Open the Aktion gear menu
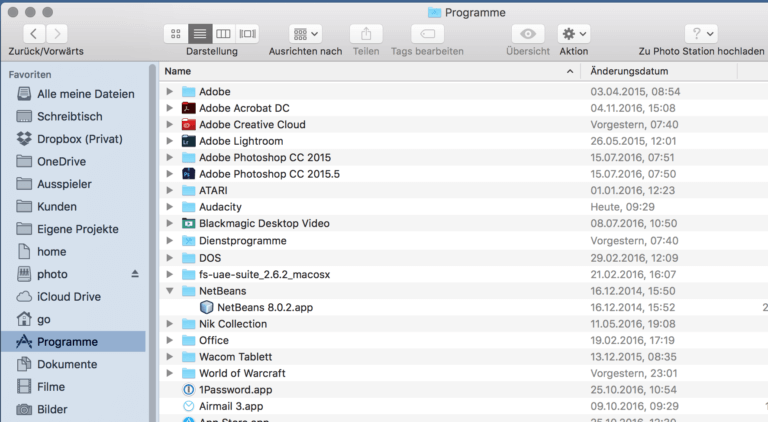Viewport: 768px width, 422px height. [x=573, y=34]
